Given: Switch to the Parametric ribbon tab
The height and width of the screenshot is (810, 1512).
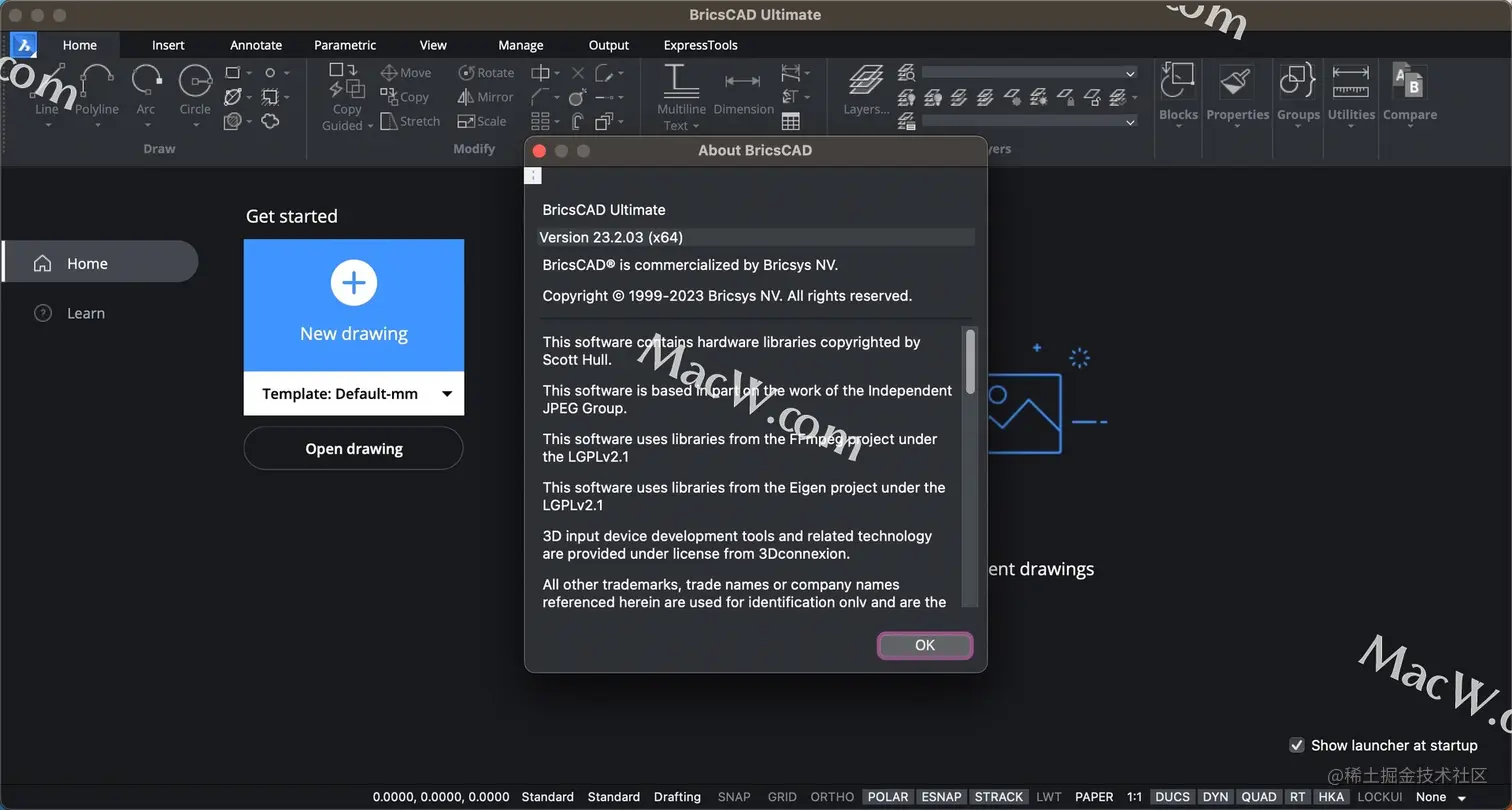Looking at the screenshot, I should point(345,45).
